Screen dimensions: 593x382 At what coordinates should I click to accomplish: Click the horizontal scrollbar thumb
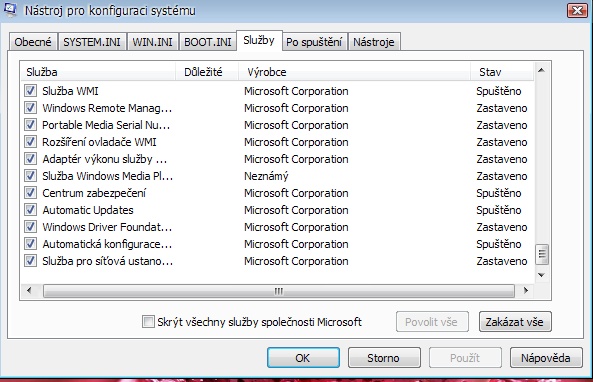pyautogui.click(x=279, y=291)
